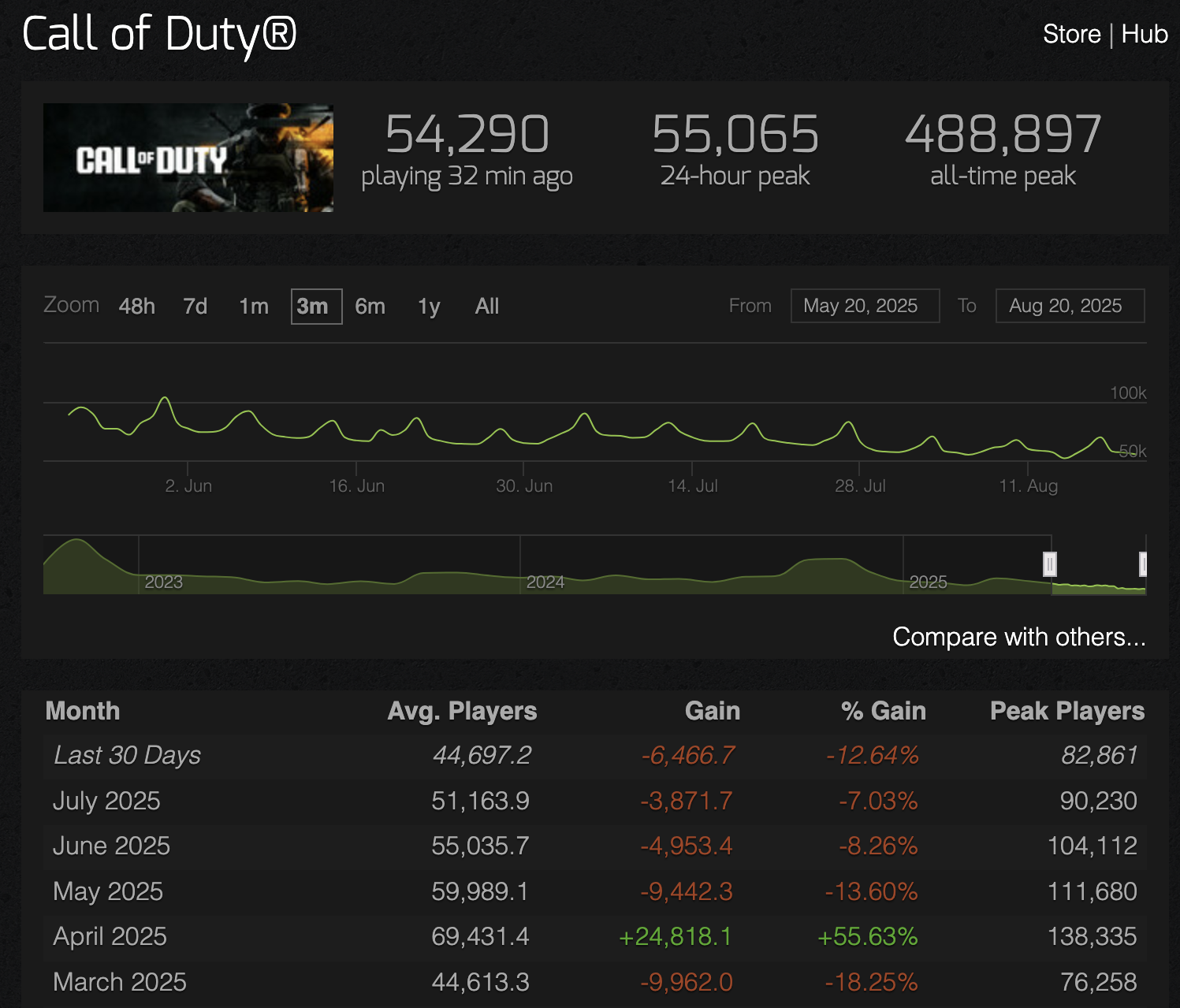Click the -3,871.7 gain value
The width and height of the screenshot is (1180, 1008).
pyautogui.click(x=687, y=802)
